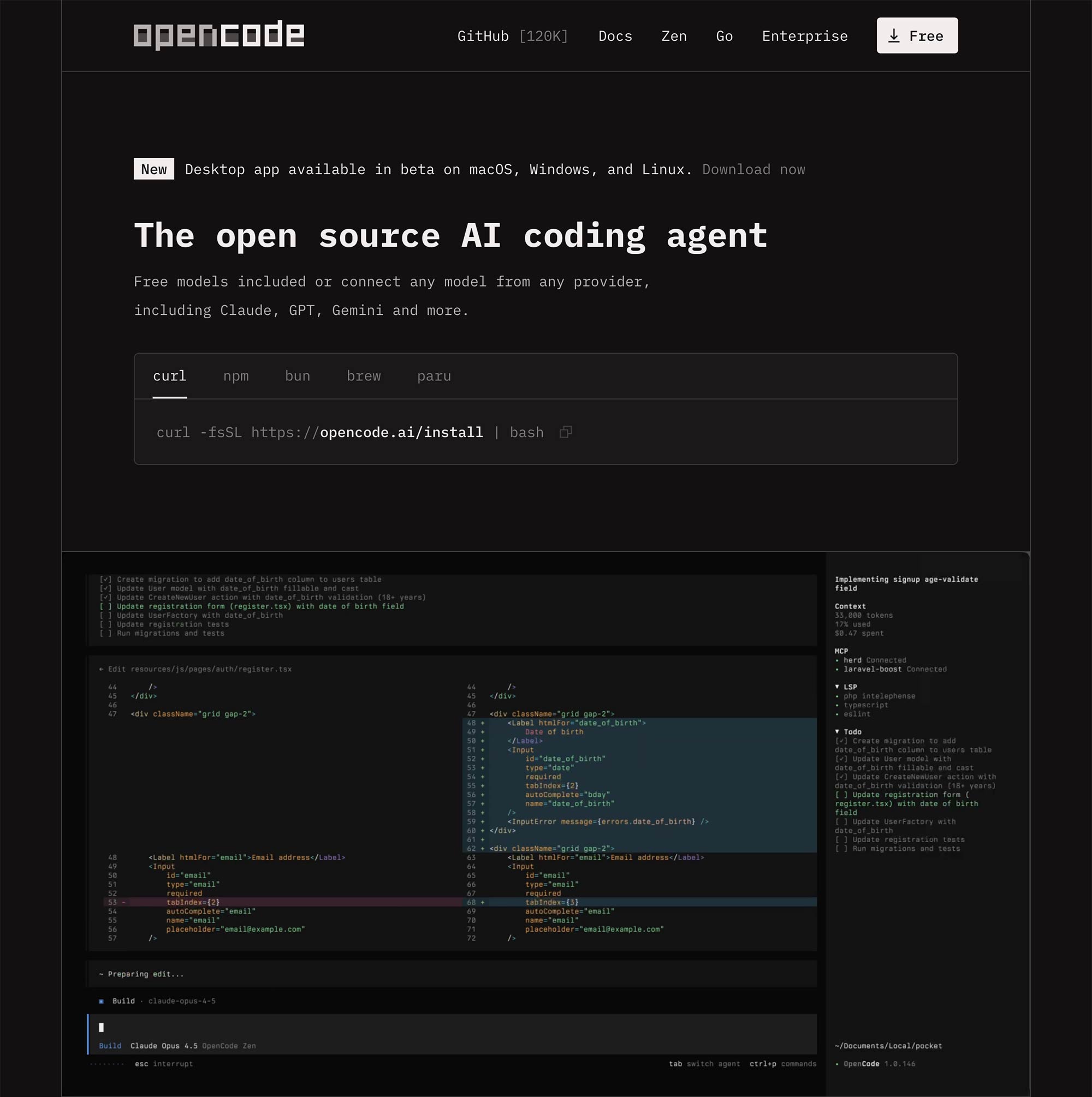This screenshot has width=1092, height=1097.
Task: Open the Docs page
Action: coord(615,37)
